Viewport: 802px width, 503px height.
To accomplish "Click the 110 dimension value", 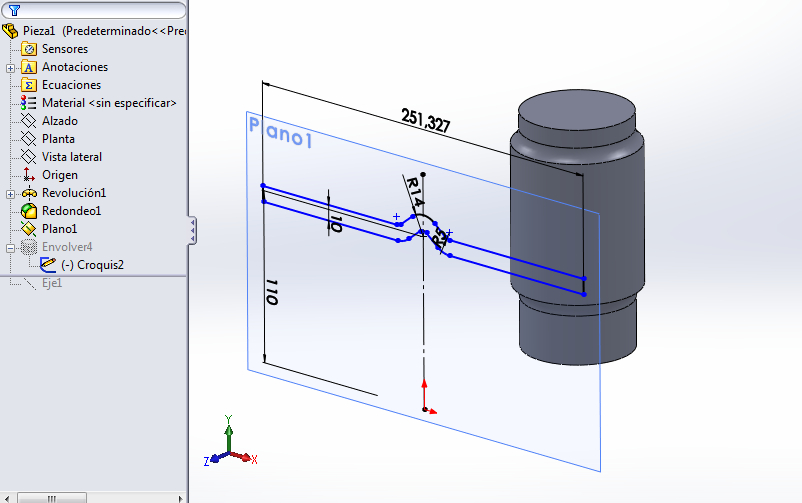I will tap(272, 292).
